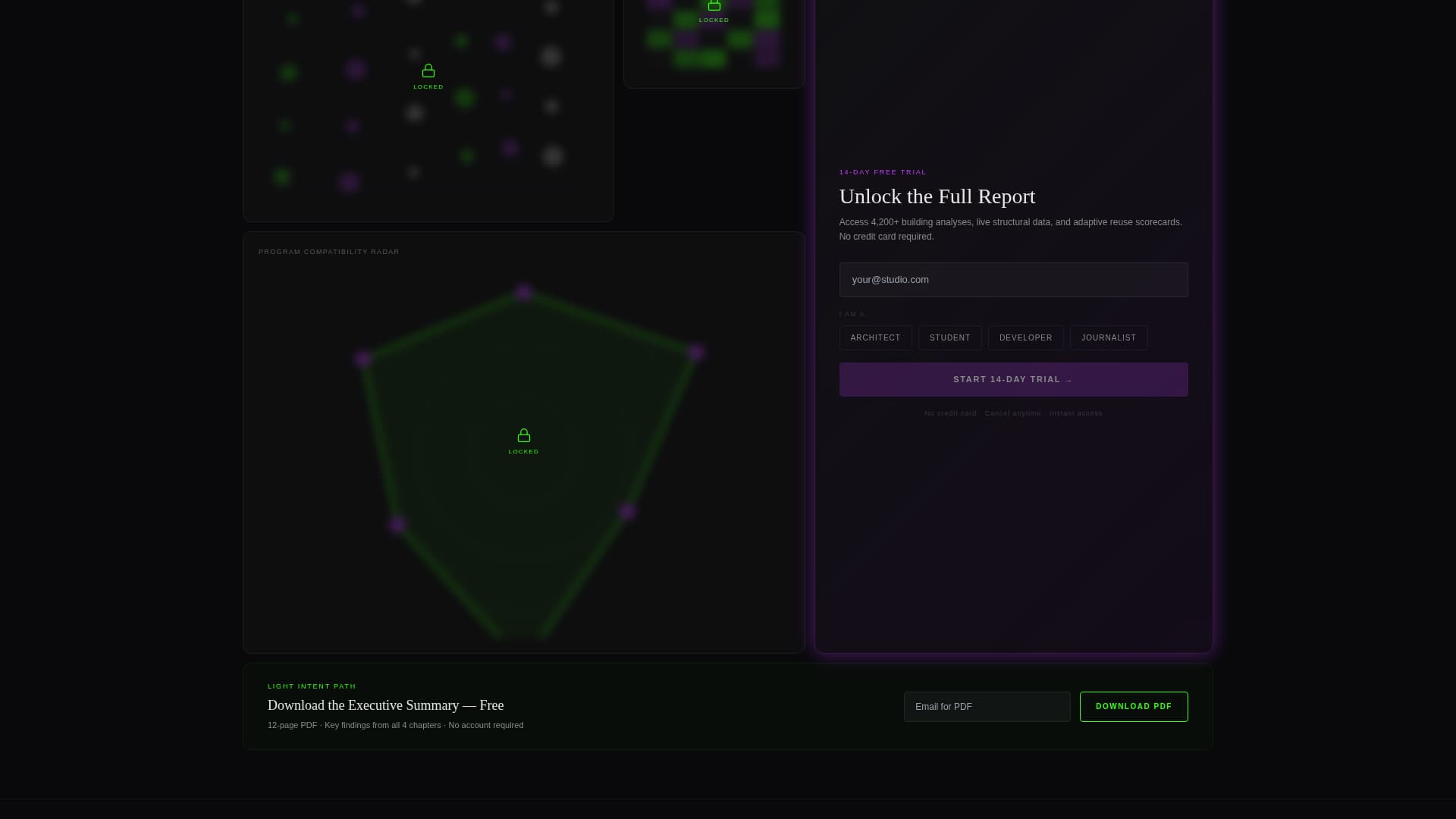Click the Unlock the Full Report heading

click(x=937, y=196)
